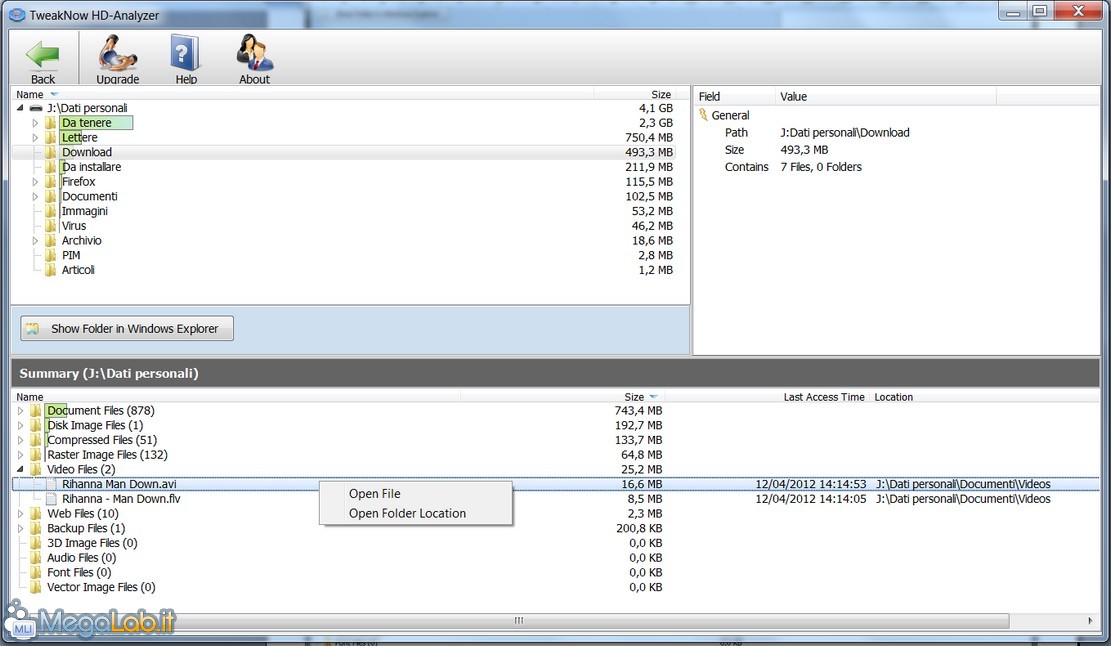1111x646 pixels.
Task: Expand the Documenti folder node
Action: [35, 196]
